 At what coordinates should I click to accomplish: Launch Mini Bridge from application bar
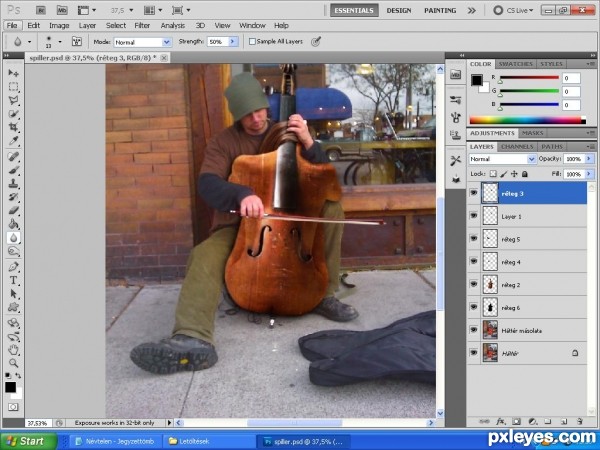pyautogui.click(x=62, y=10)
